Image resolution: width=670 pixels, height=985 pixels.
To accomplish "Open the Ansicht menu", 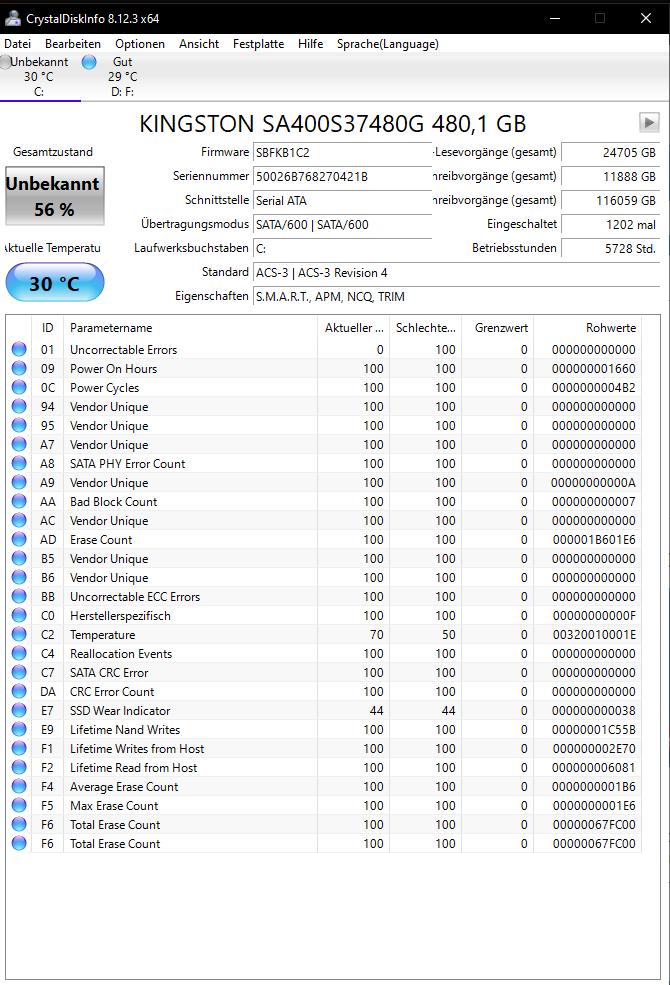I will (199, 44).
